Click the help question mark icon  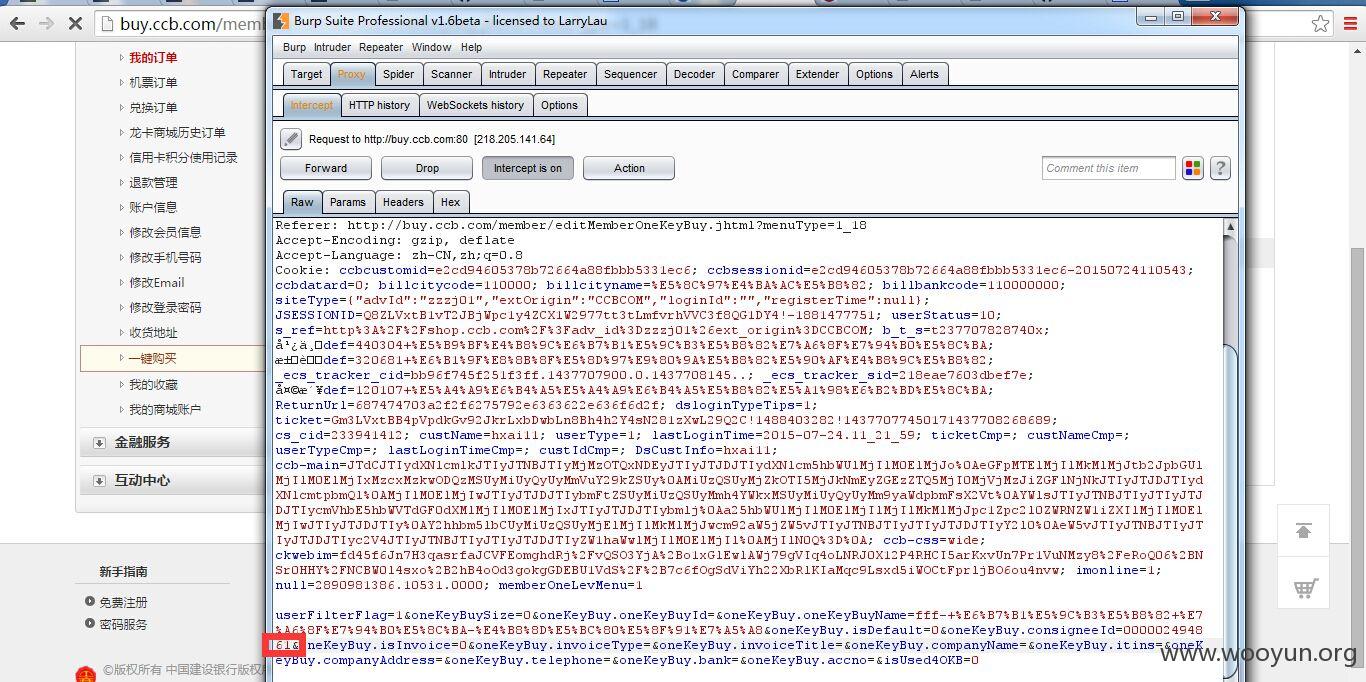tap(1220, 168)
